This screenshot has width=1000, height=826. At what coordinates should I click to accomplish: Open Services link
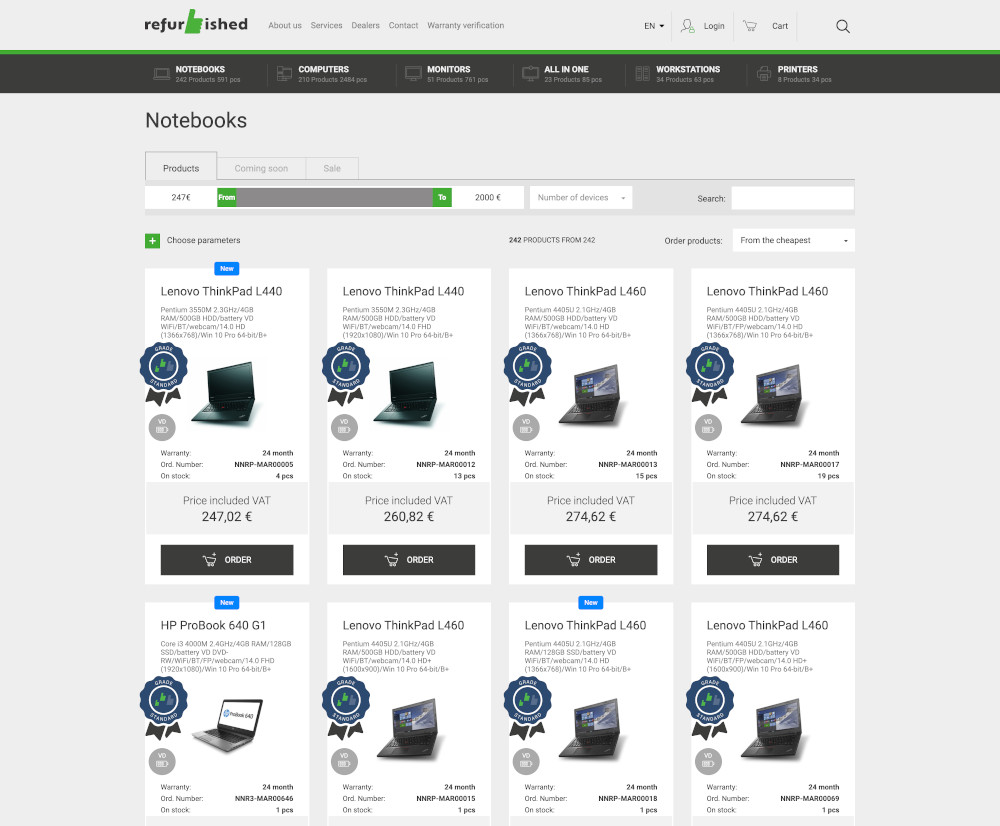[327, 26]
